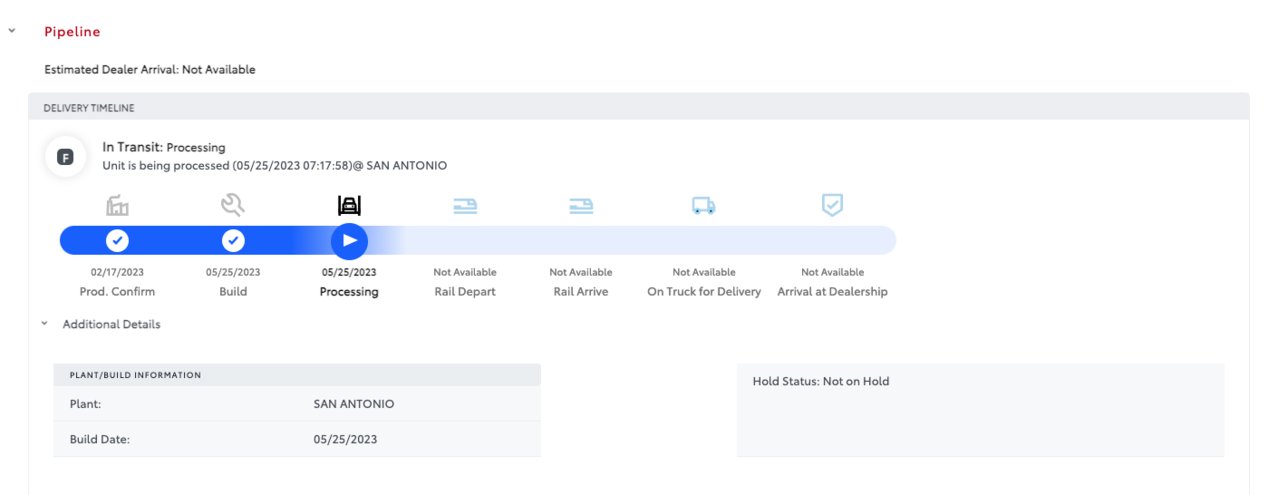This screenshot has width=1278, height=495.
Task: Click the Build wrench icon
Action: (233, 206)
